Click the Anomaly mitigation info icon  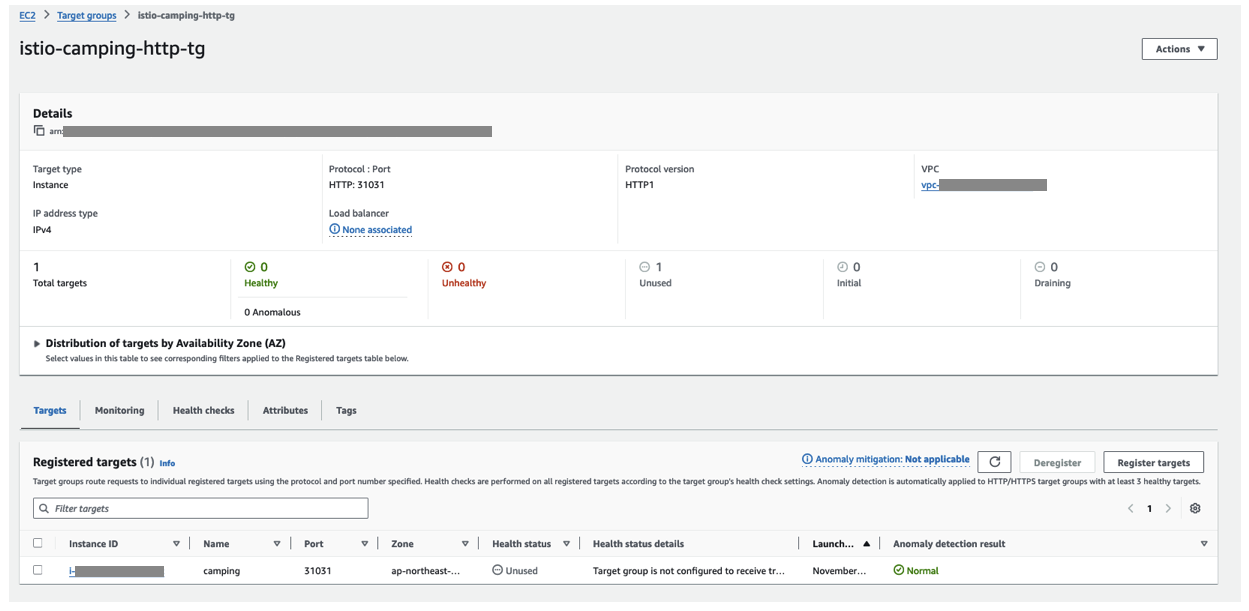pos(807,460)
